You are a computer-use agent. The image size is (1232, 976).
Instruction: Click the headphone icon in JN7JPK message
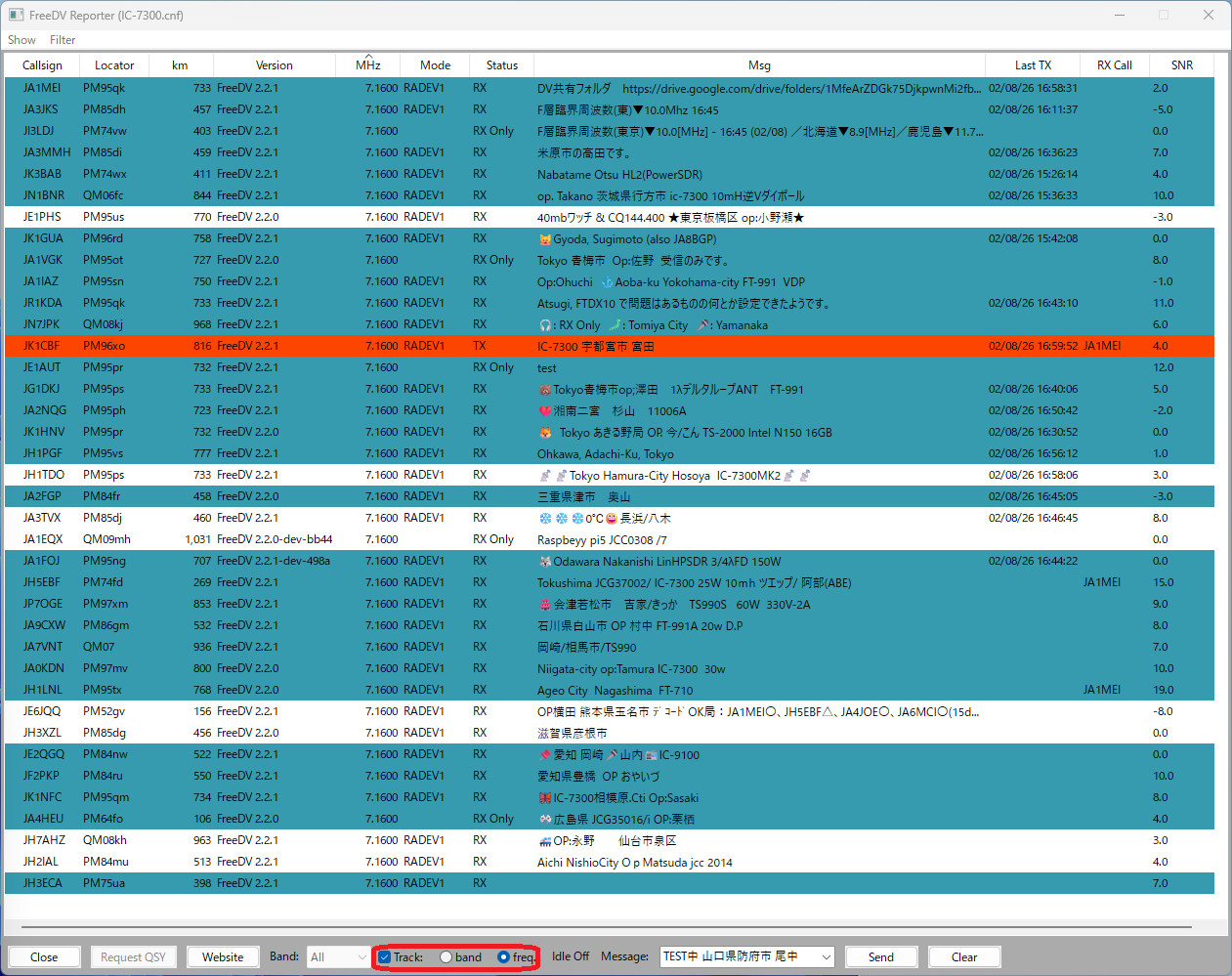tap(545, 325)
